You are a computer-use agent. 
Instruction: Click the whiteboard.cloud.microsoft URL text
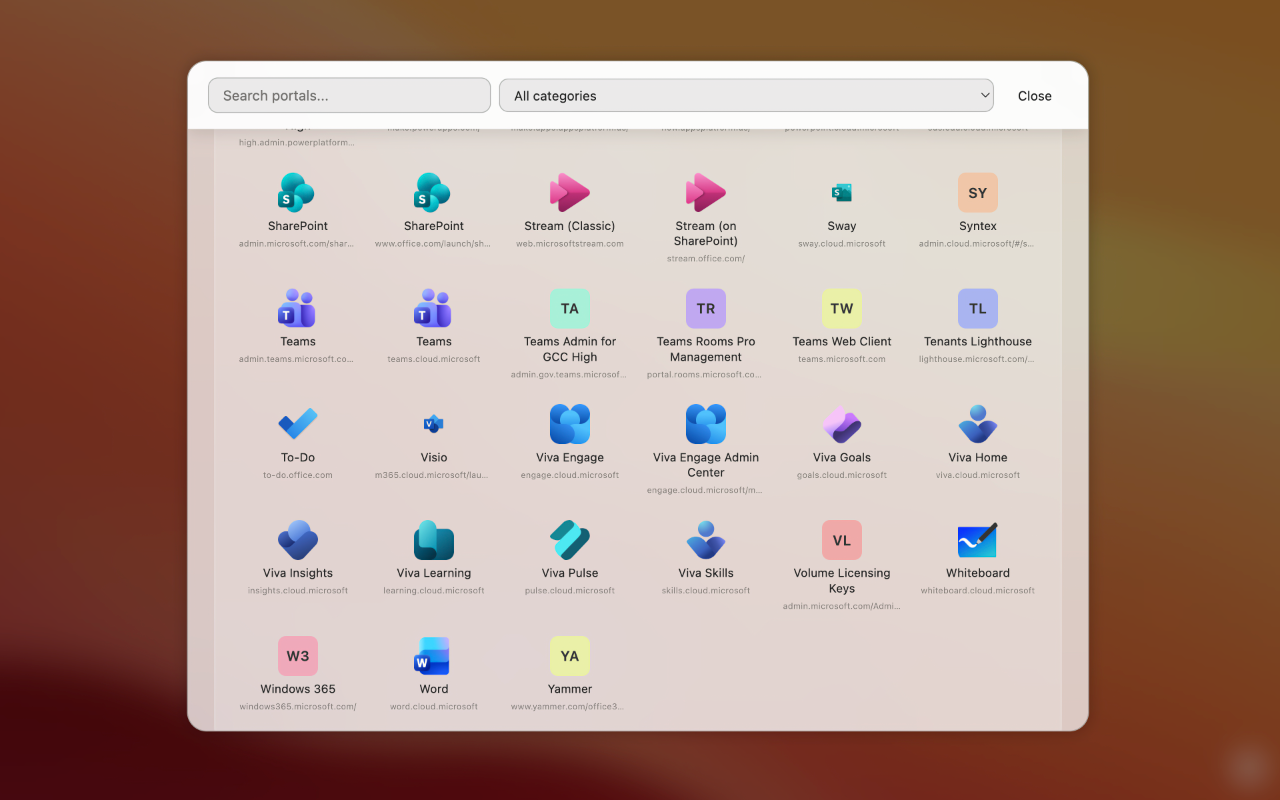[978, 591]
